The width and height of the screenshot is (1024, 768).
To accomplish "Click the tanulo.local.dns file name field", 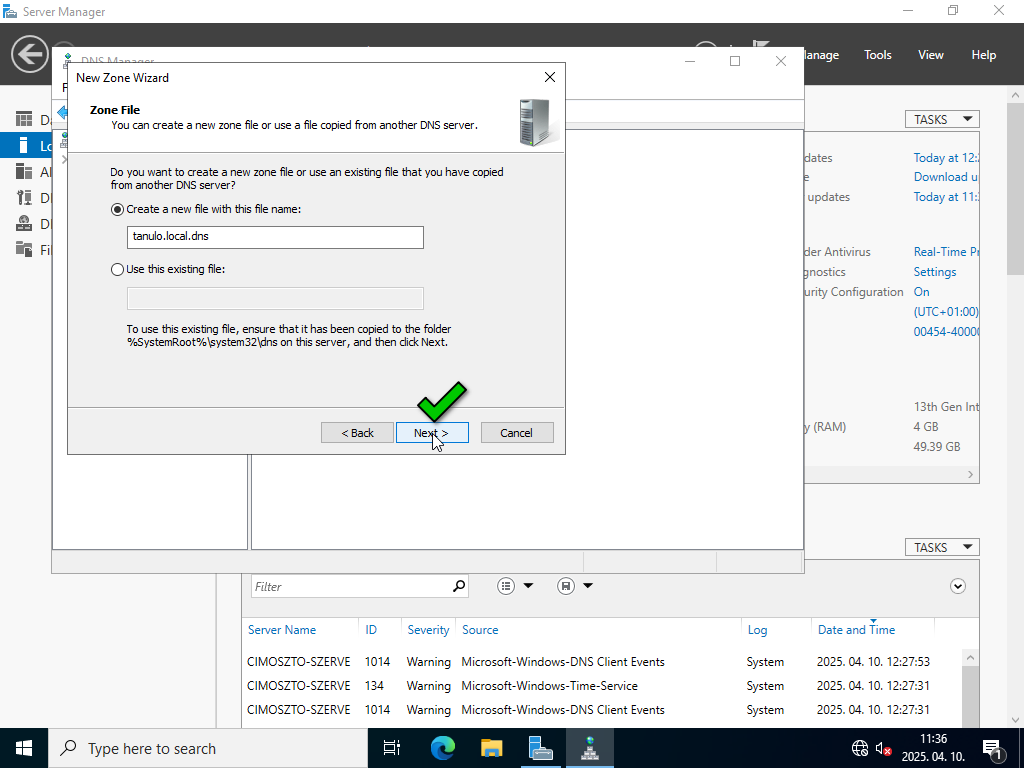I will pyautogui.click(x=275, y=237).
